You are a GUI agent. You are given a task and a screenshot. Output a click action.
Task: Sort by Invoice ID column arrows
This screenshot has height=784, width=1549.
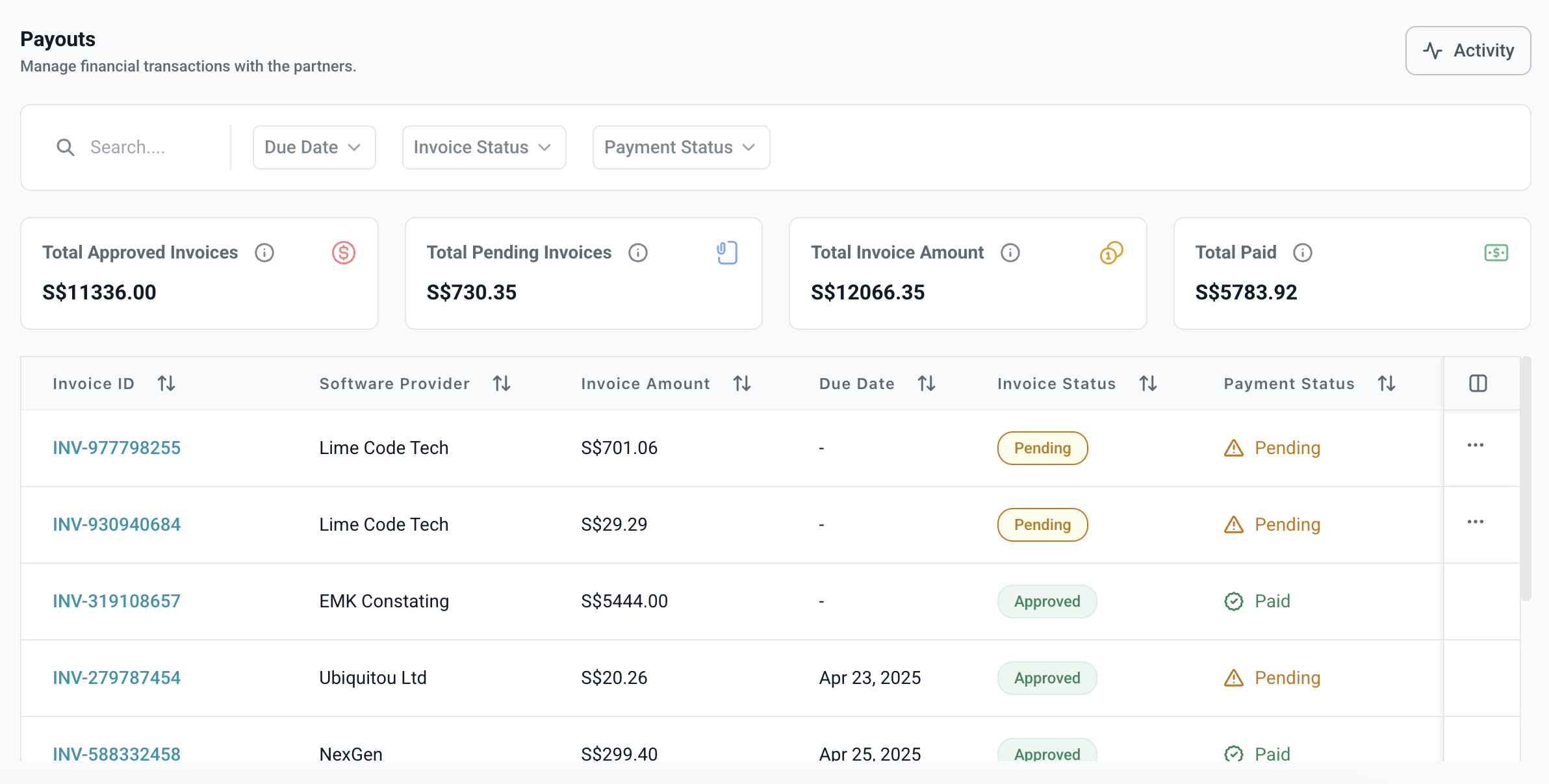click(166, 383)
